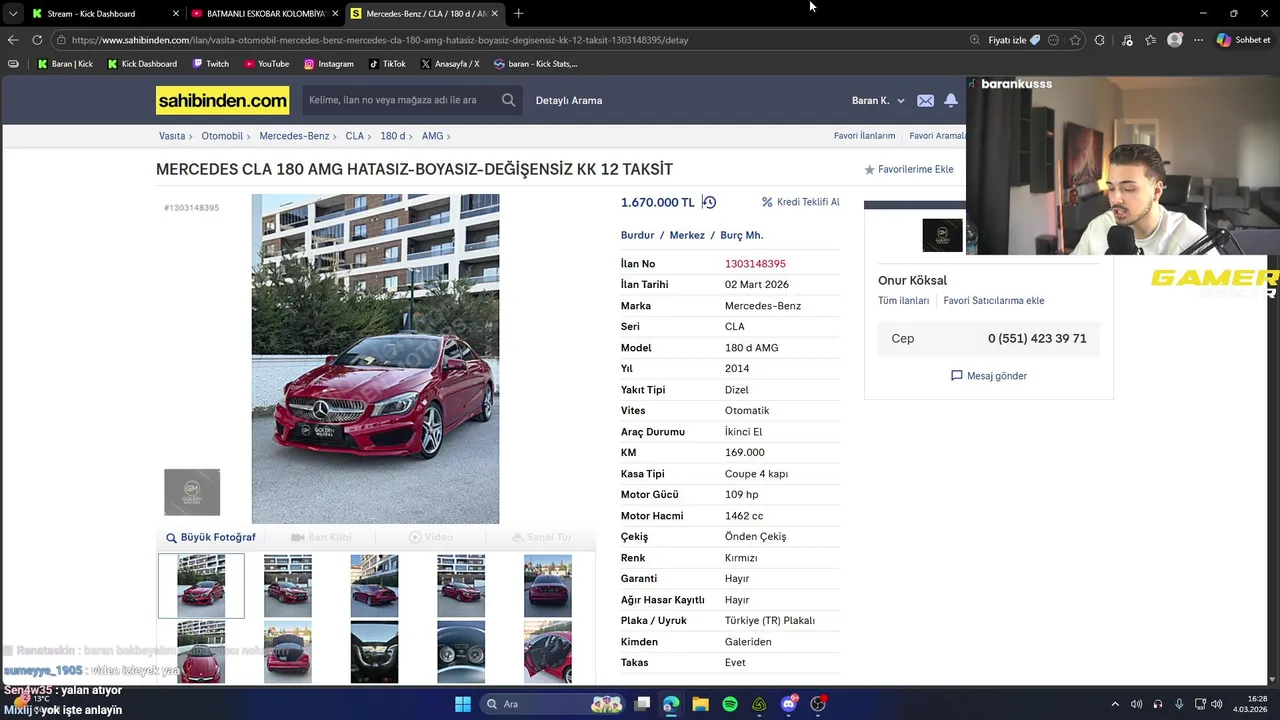Open Instagram bookmark
1280x720 pixels.
(x=329, y=64)
